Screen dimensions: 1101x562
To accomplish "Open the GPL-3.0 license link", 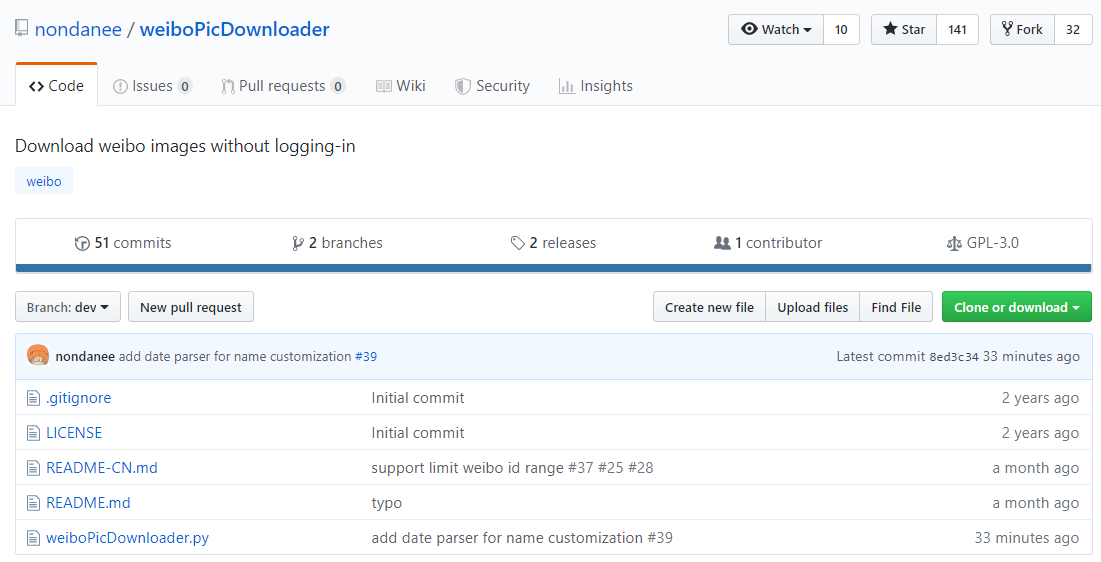I will (982, 243).
